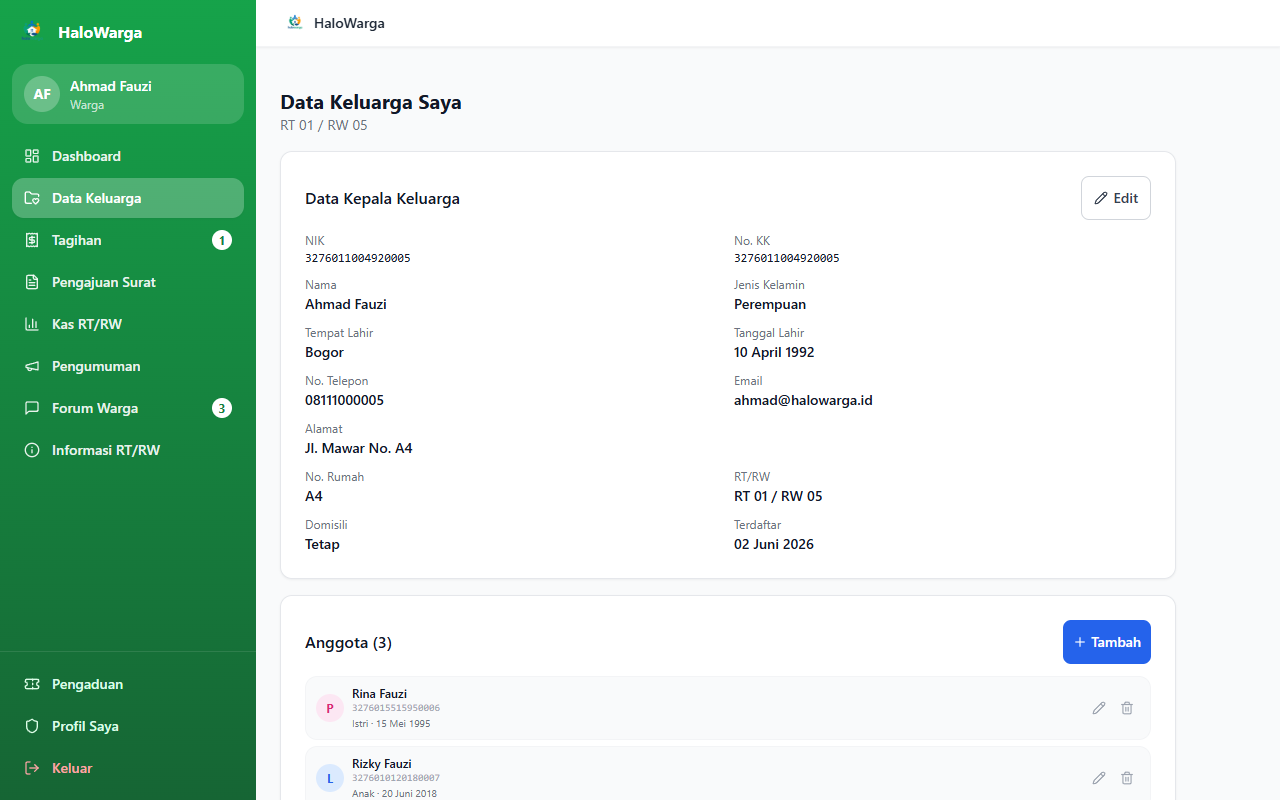
Task: Go to Tagihan in the sidebar
Action: (x=128, y=240)
